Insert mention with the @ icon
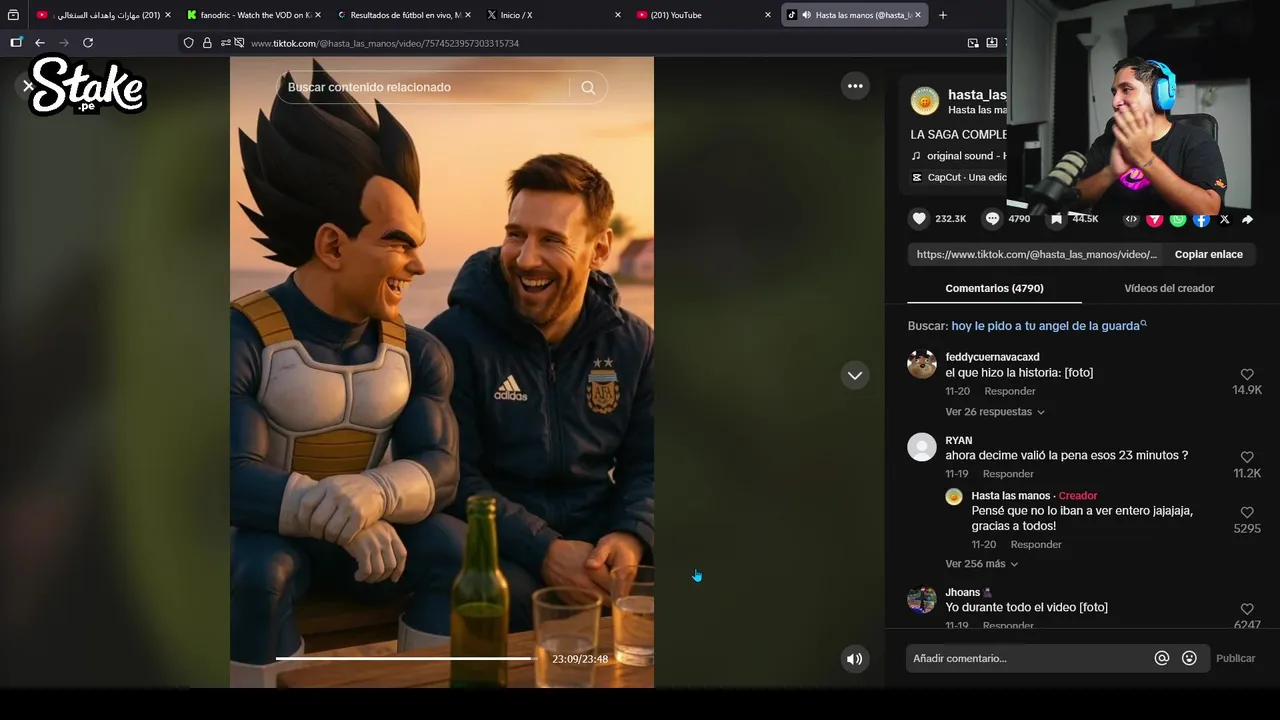Image resolution: width=1280 pixels, height=720 pixels. coord(1162,658)
